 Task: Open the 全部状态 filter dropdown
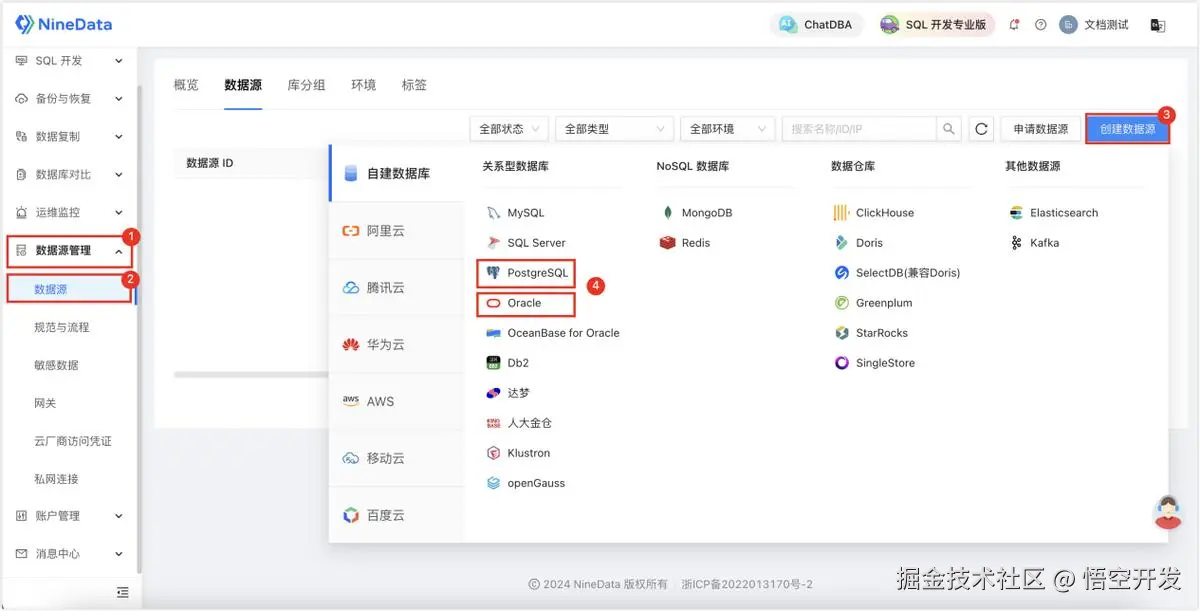click(509, 129)
